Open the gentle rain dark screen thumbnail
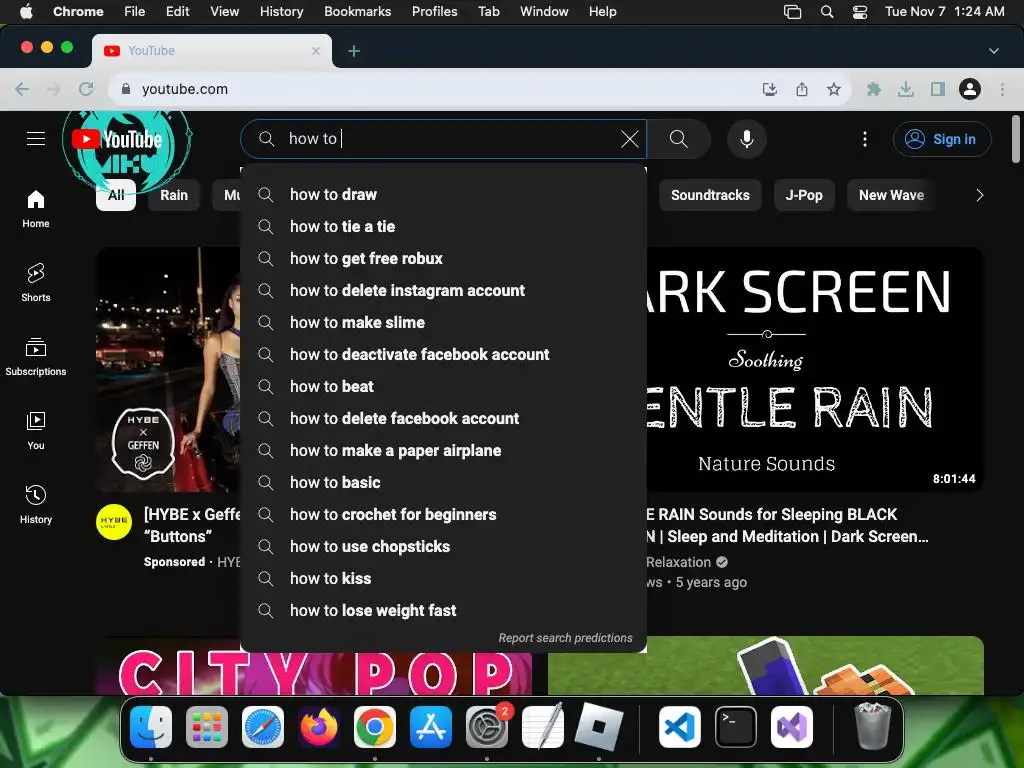The width and height of the screenshot is (1024, 768). coord(815,369)
